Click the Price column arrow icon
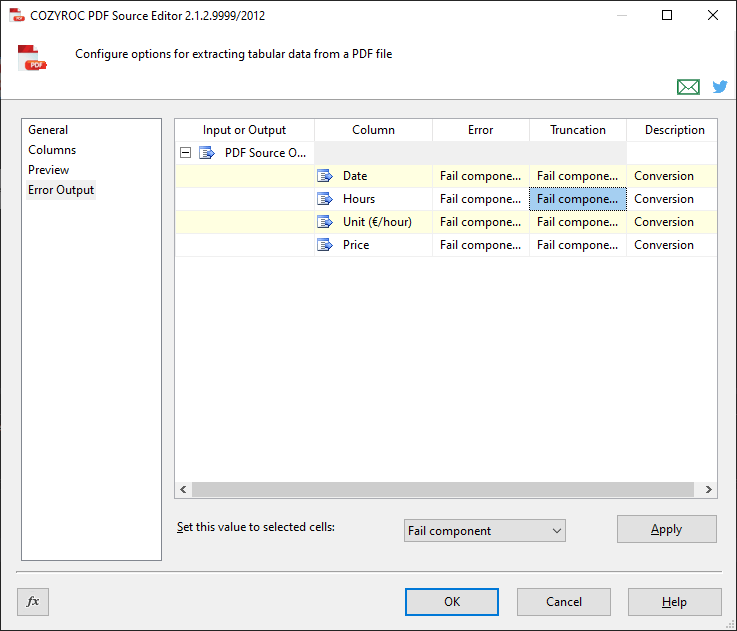737x631 pixels. tap(325, 245)
